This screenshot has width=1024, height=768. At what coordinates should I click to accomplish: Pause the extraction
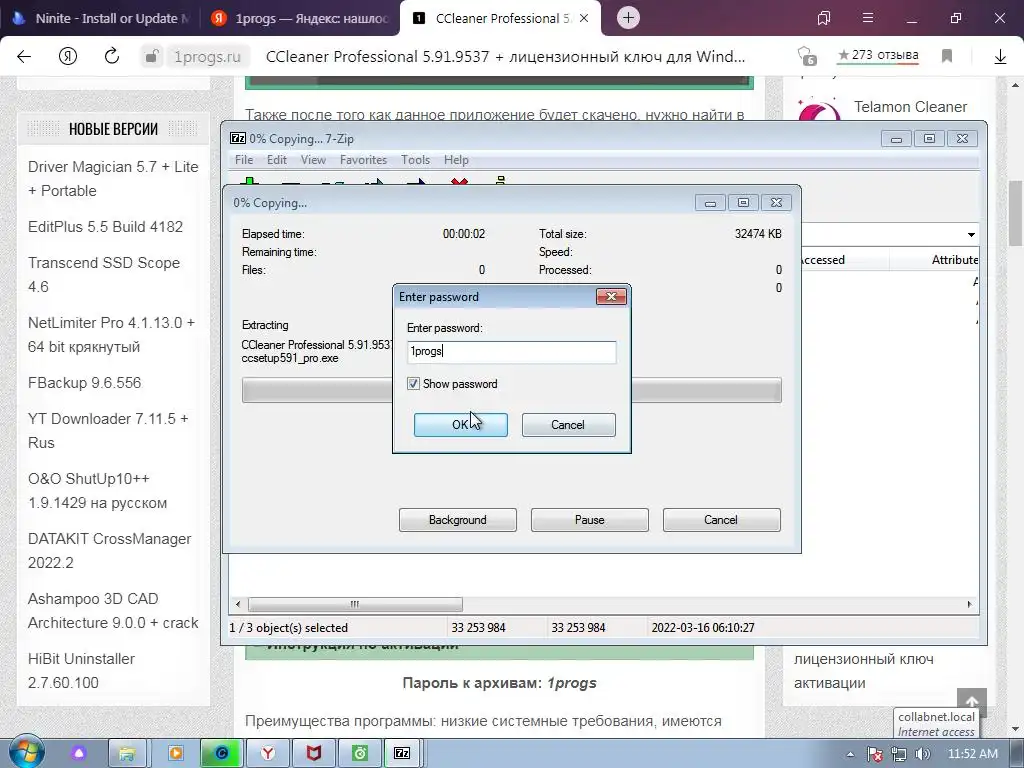[589, 520]
